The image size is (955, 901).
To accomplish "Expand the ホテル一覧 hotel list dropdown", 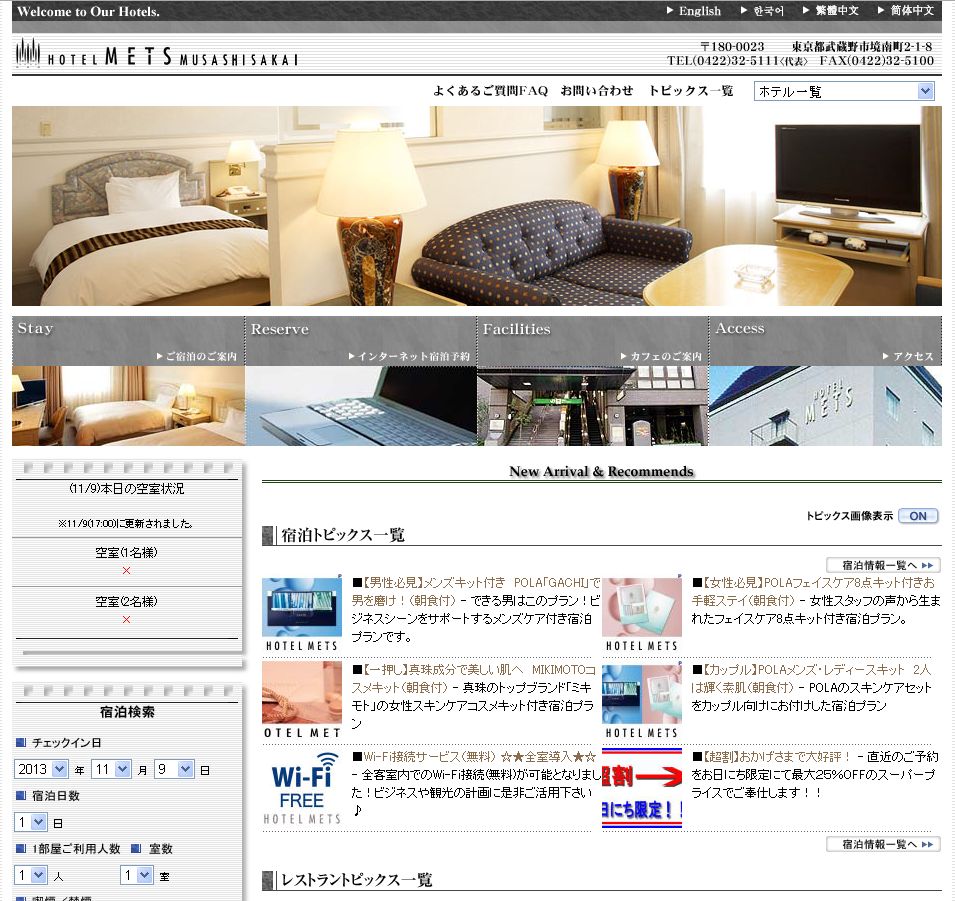I will (x=844, y=91).
